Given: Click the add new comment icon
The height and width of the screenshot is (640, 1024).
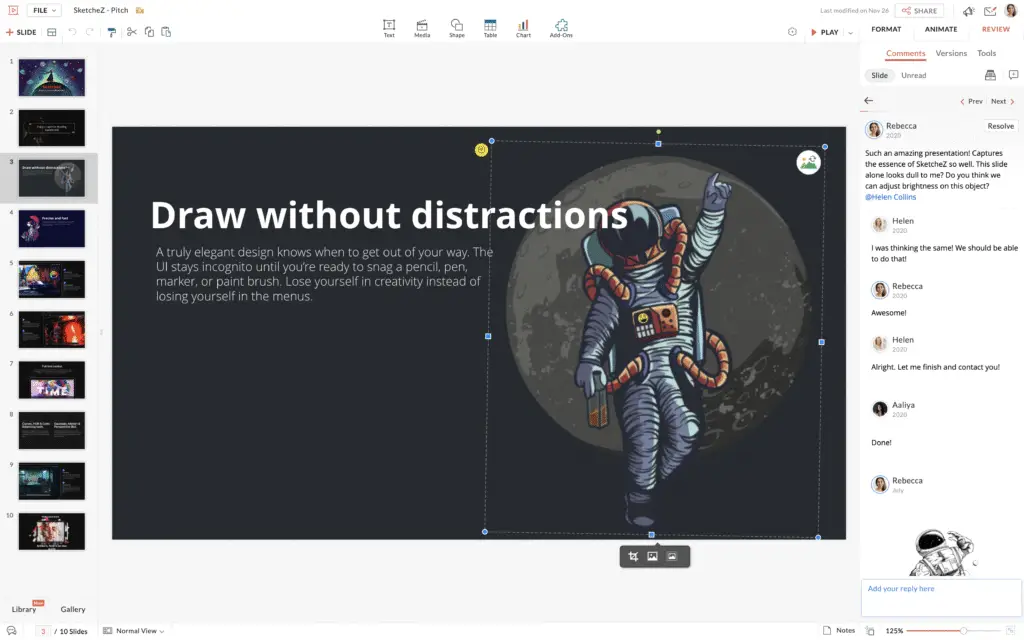Looking at the screenshot, I should 1013,75.
